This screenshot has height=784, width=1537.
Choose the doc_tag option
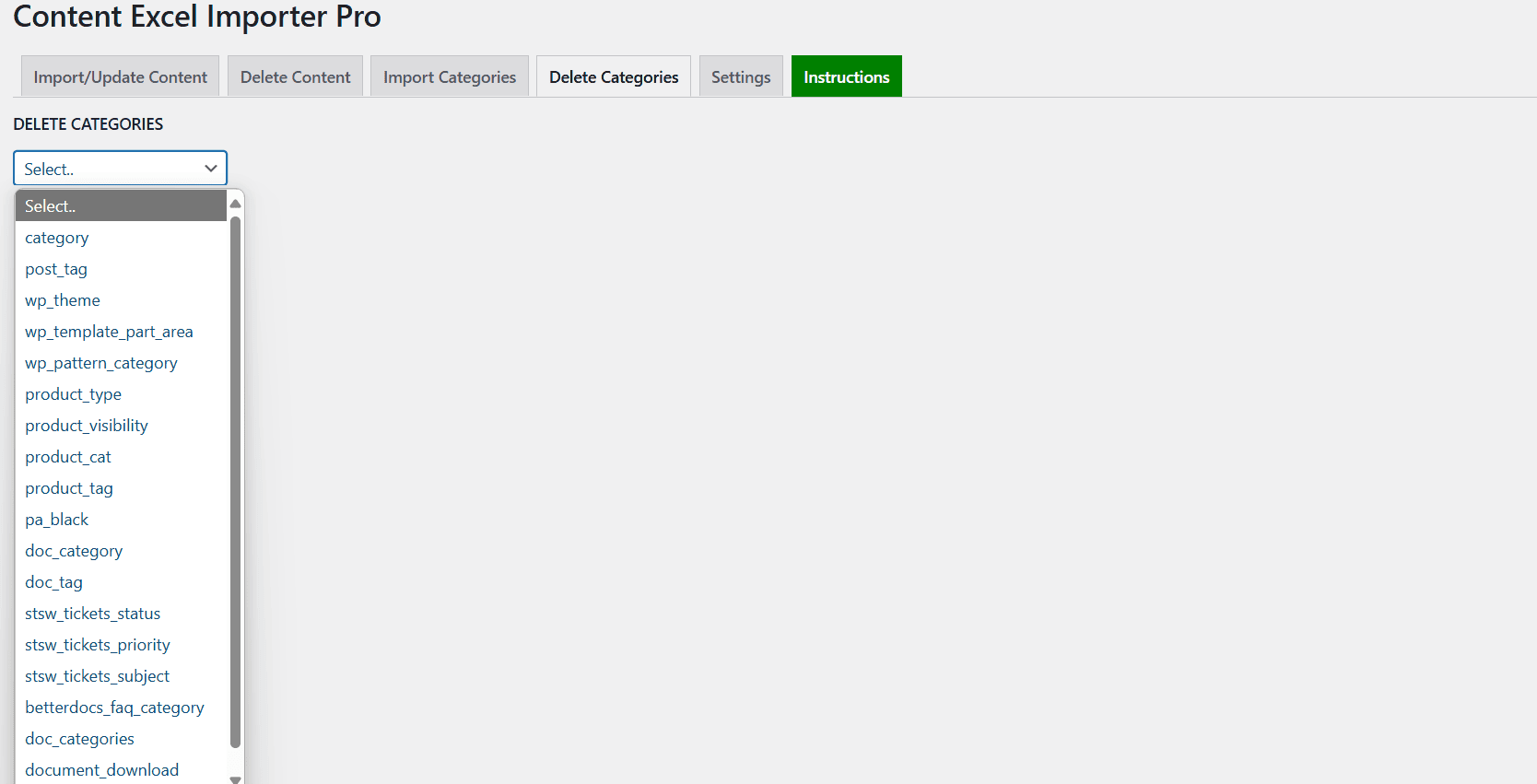pos(121,582)
